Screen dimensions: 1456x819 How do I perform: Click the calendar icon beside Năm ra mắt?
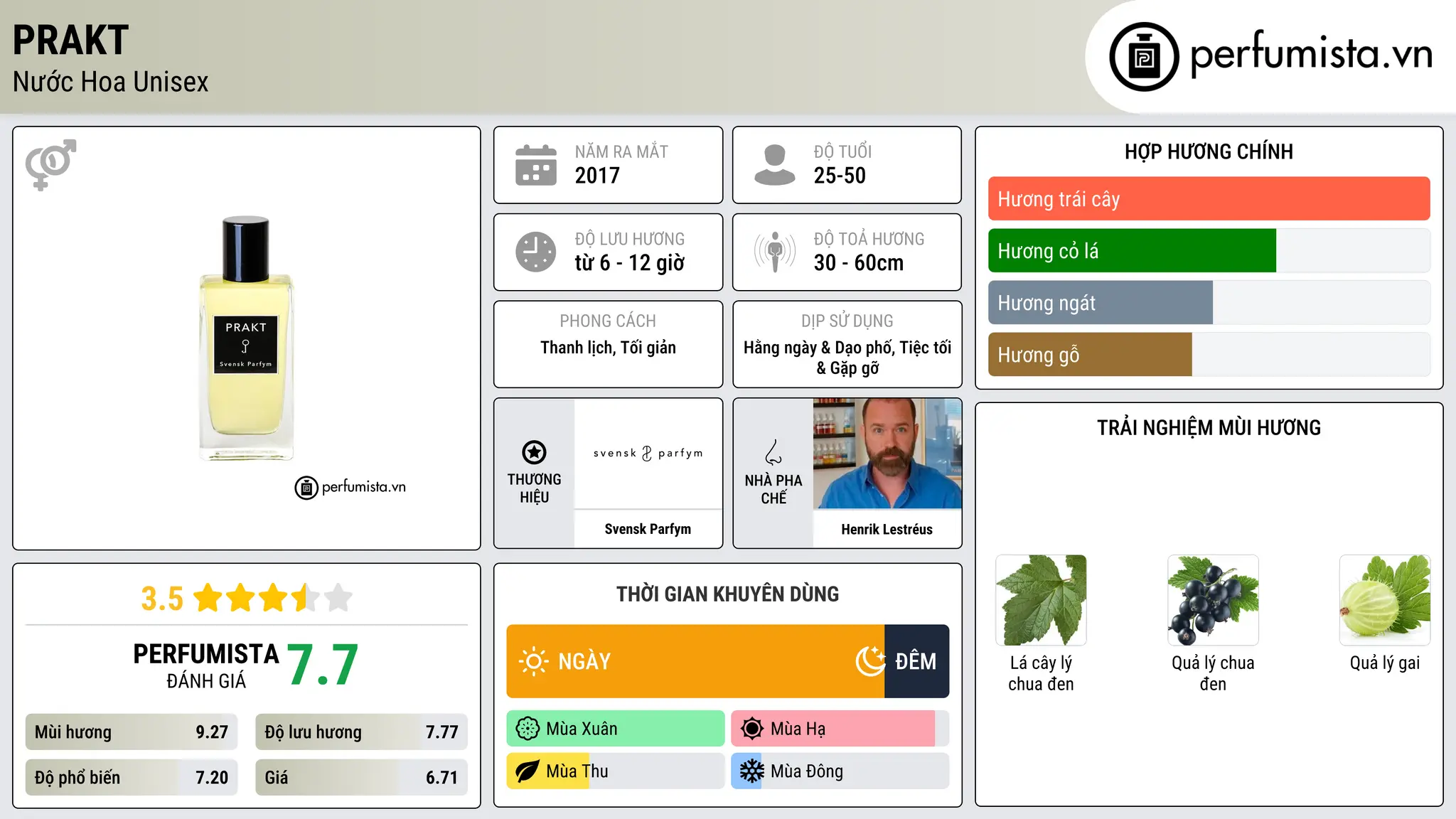tap(536, 165)
